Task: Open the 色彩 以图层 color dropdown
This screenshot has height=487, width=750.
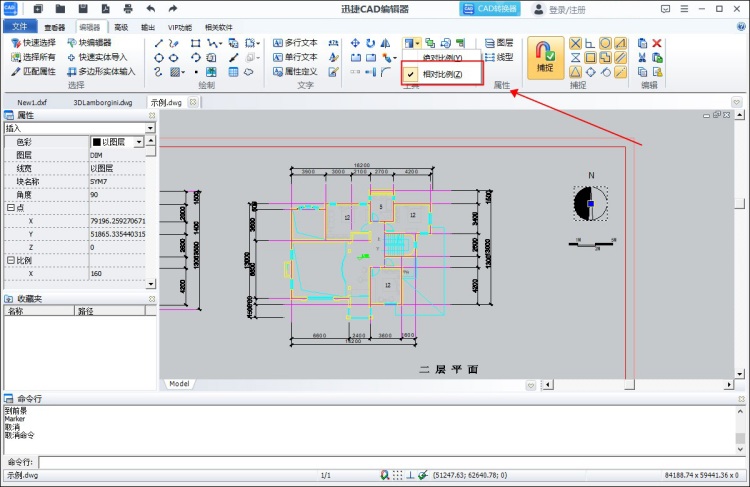Action: (139, 142)
